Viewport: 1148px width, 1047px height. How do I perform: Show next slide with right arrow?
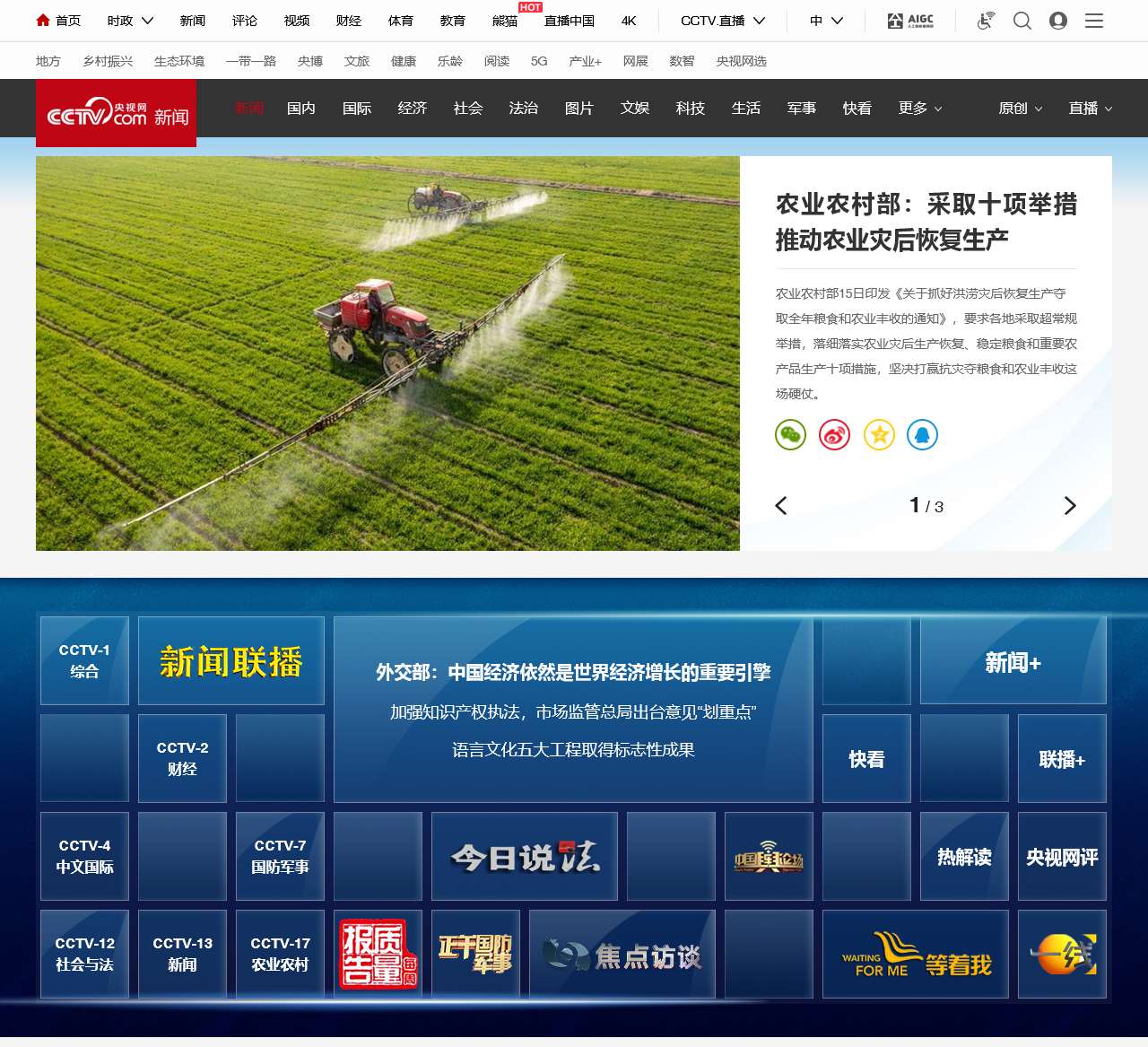pos(1069,506)
